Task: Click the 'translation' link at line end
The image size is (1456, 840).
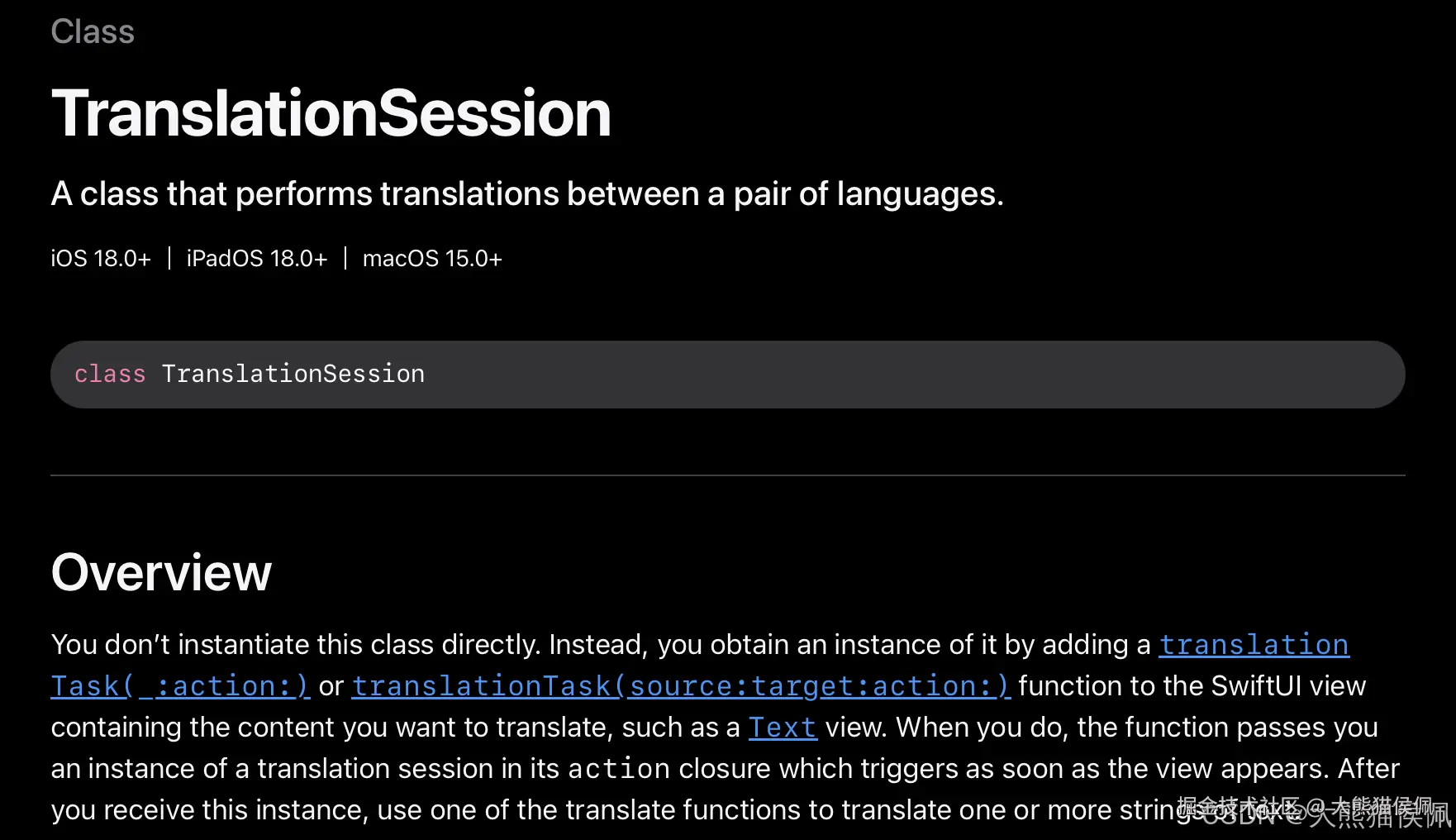Action: [x=1254, y=645]
